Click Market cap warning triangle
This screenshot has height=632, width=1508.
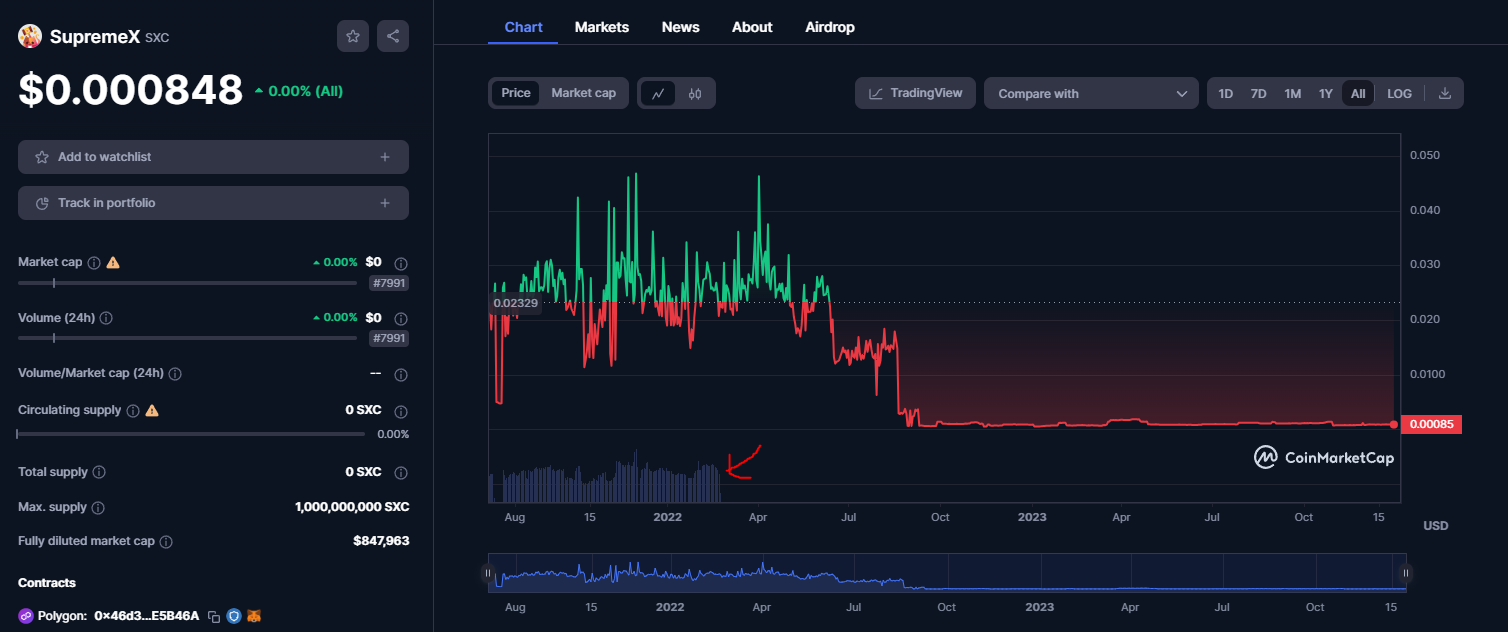pyautogui.click(x=113, y=262)
